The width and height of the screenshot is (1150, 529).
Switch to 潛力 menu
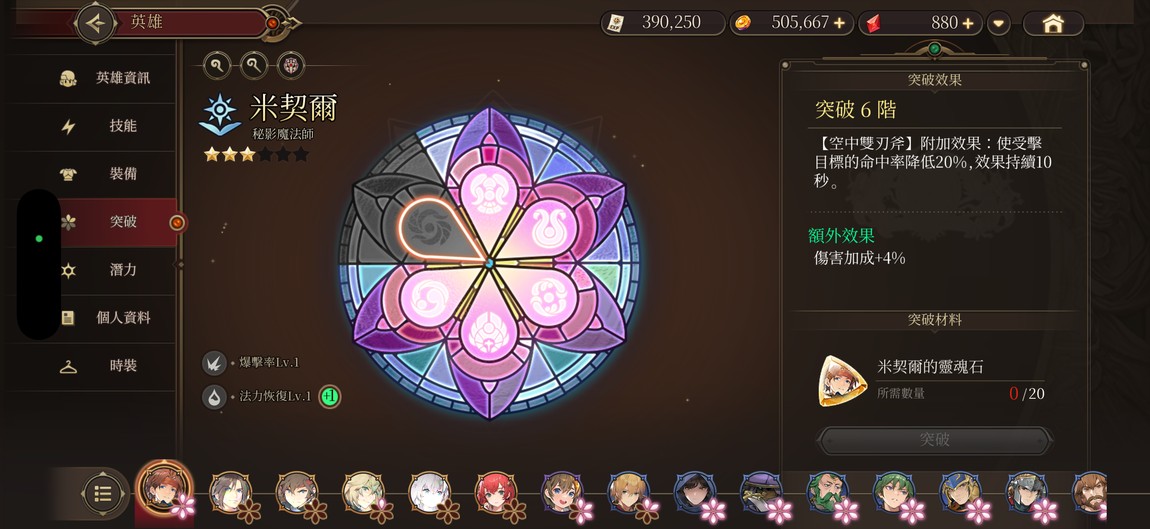116,270
